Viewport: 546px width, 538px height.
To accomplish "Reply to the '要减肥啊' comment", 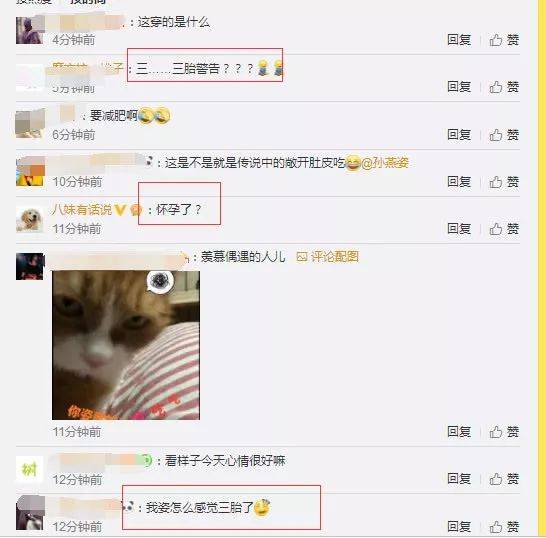I will coord(459,135).
